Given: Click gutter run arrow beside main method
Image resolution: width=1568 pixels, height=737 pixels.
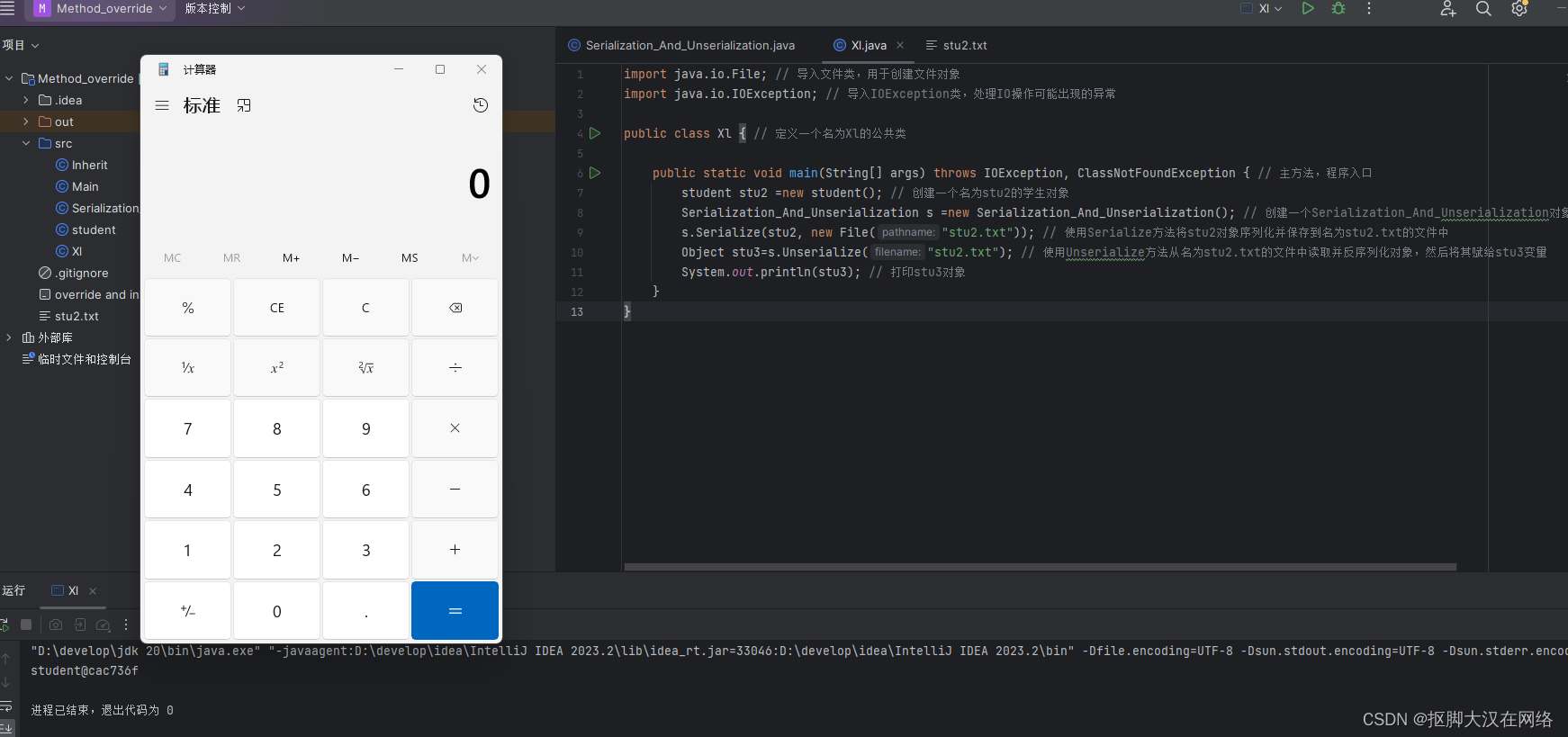Looking at the screenshot, I should pyautogui.click(x=595, y=173).
